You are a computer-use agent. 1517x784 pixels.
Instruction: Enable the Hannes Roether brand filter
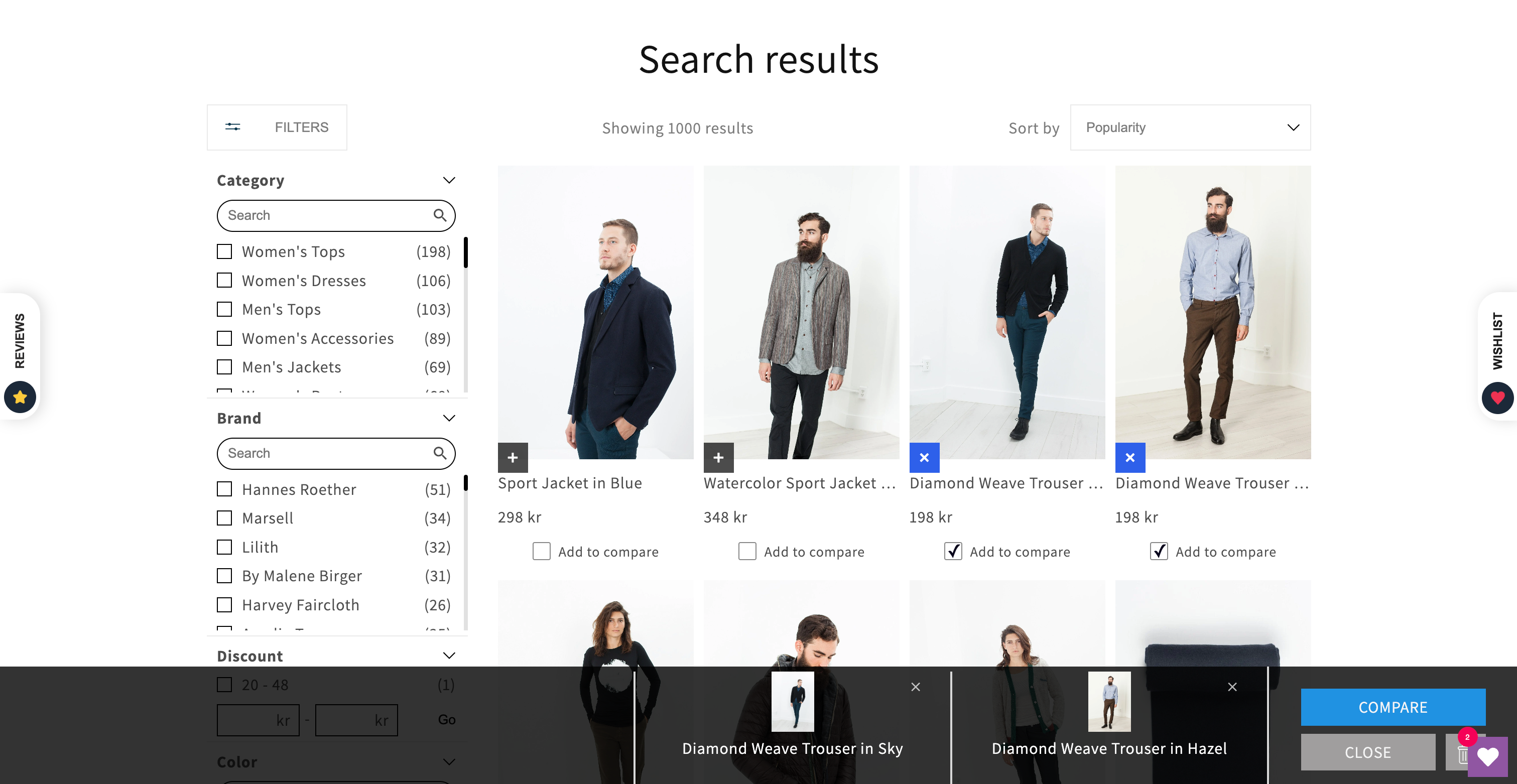(x=224, y=489)
